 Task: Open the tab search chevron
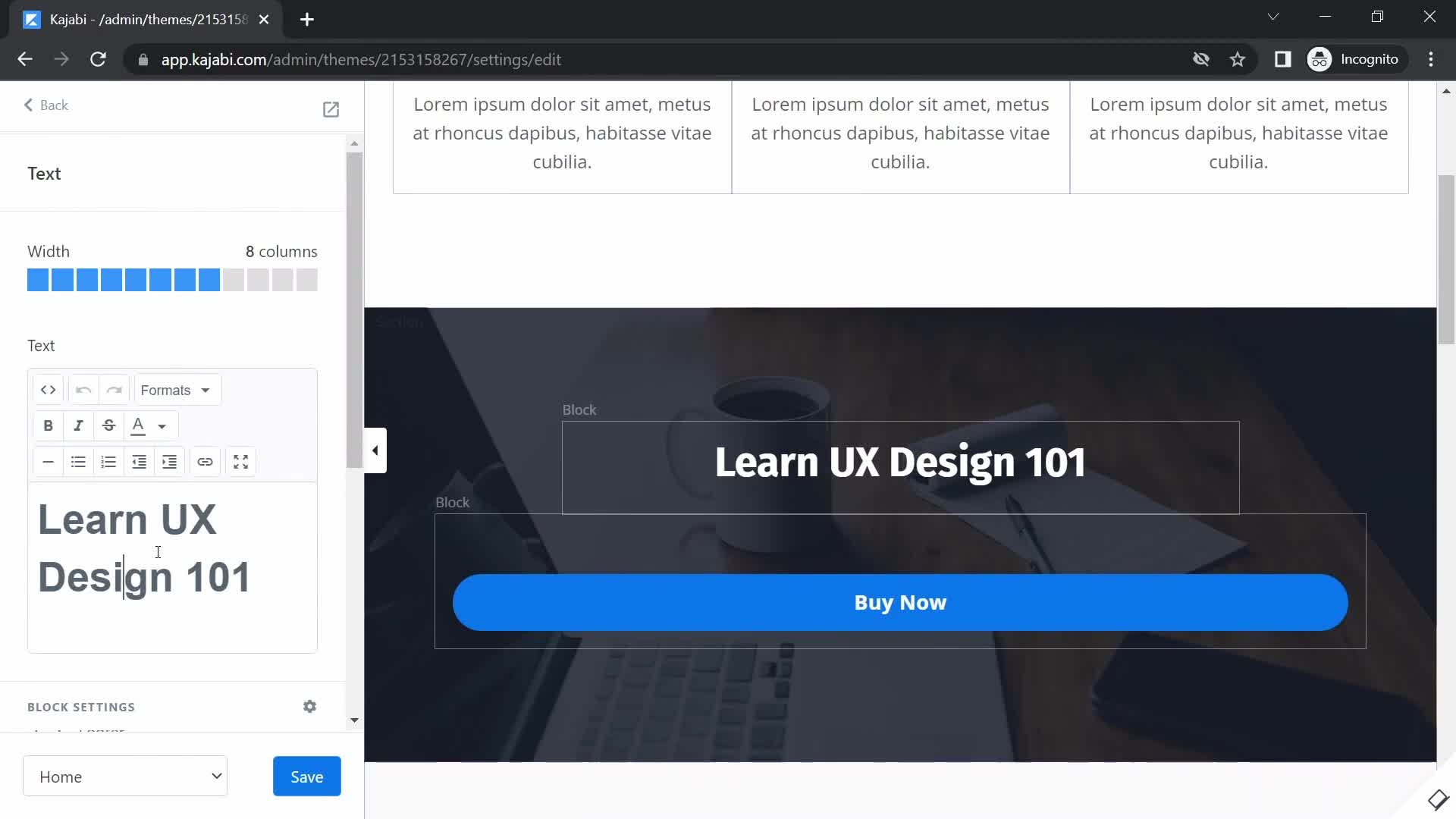[x=1273, y=17]
